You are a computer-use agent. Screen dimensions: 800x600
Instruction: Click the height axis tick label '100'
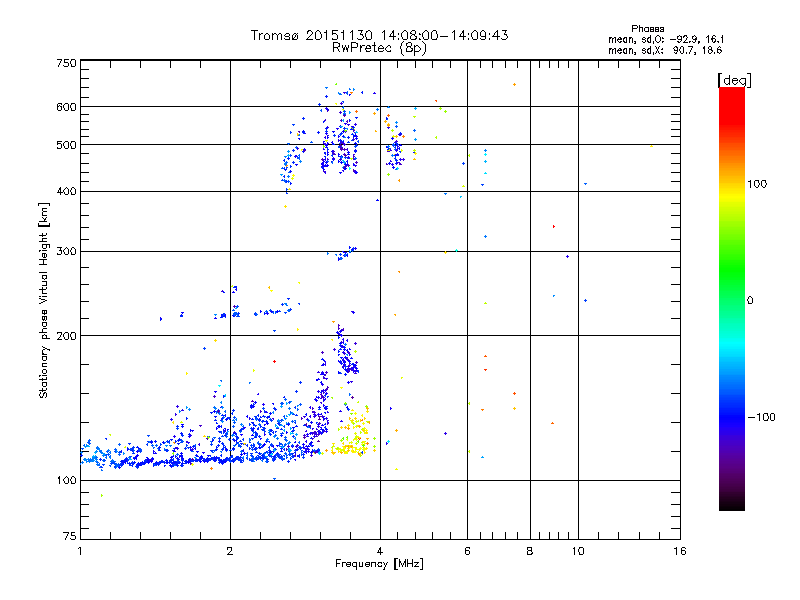[x=66, y=480]
